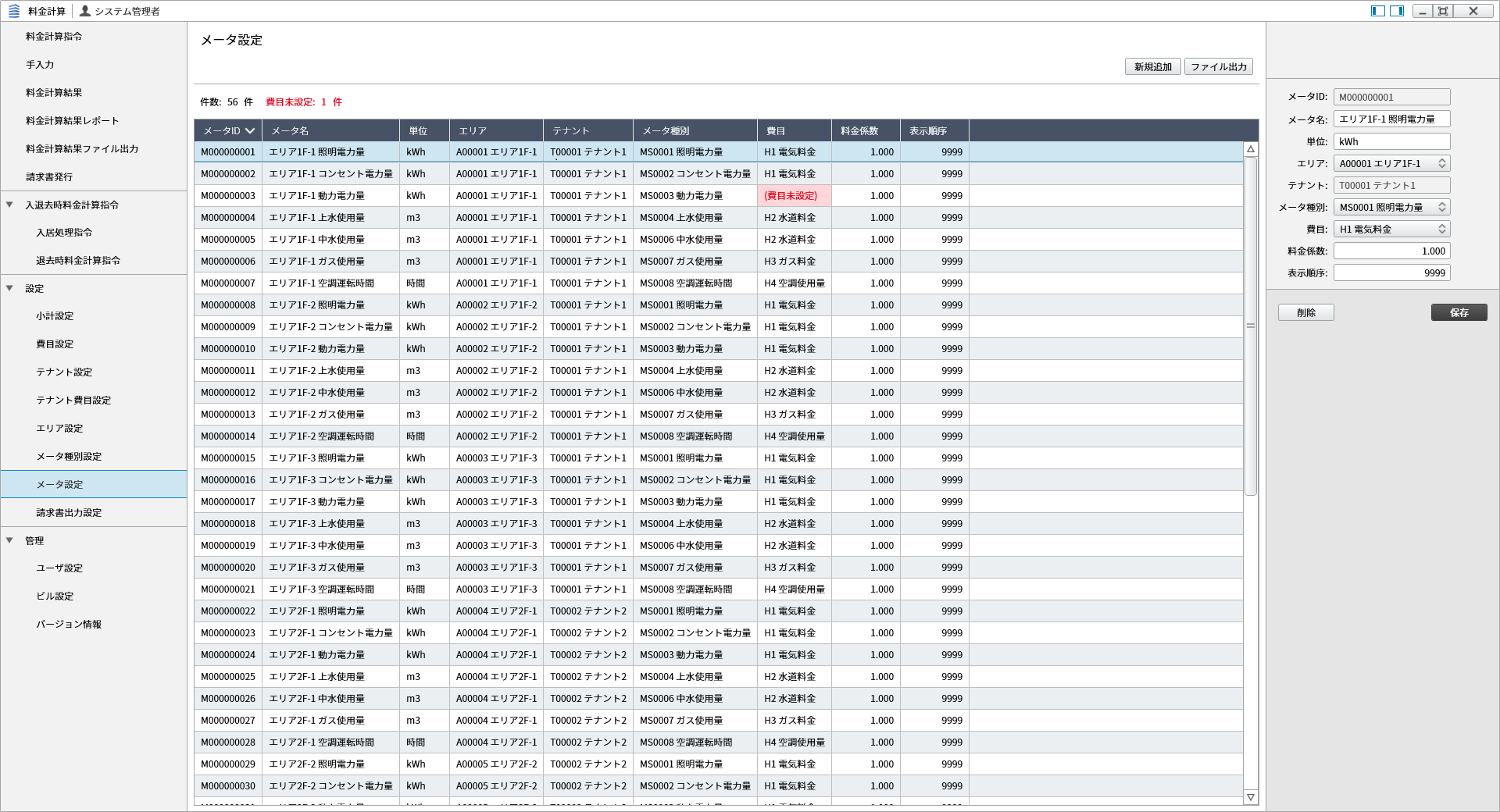Toggle the right detail panel layout icon
This screenshot has height=812, width=1500.
coord(1397,11)
